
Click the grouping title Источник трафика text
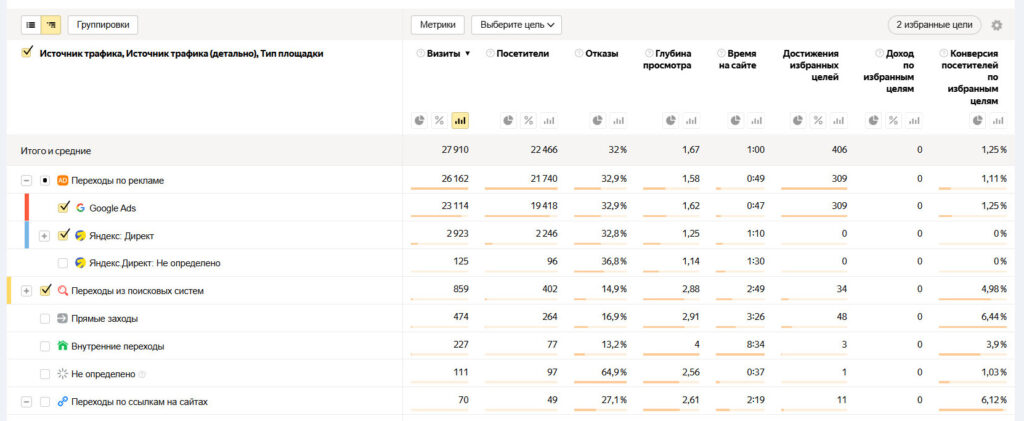(x=182, y=54)
